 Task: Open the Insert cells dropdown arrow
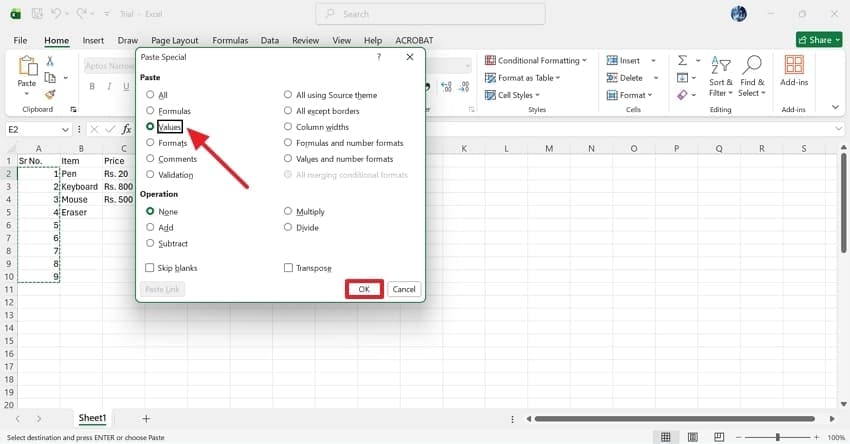point(653,61)
